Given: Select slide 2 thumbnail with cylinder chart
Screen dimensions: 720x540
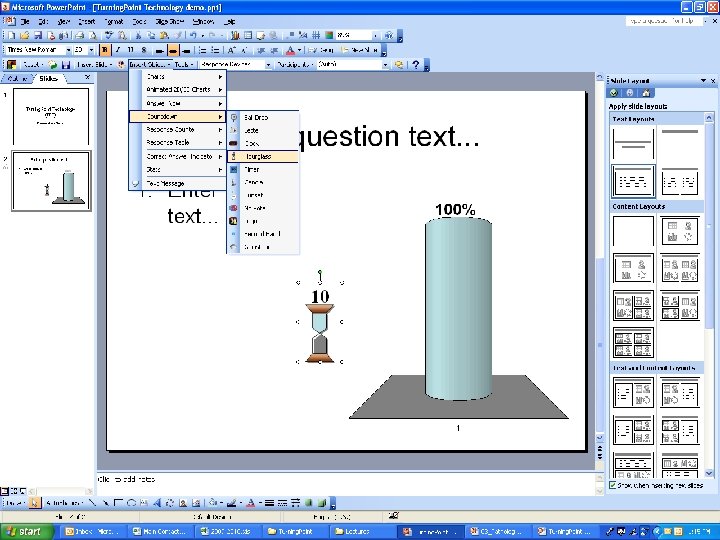Looking at the screenshot, I should 51,181.
